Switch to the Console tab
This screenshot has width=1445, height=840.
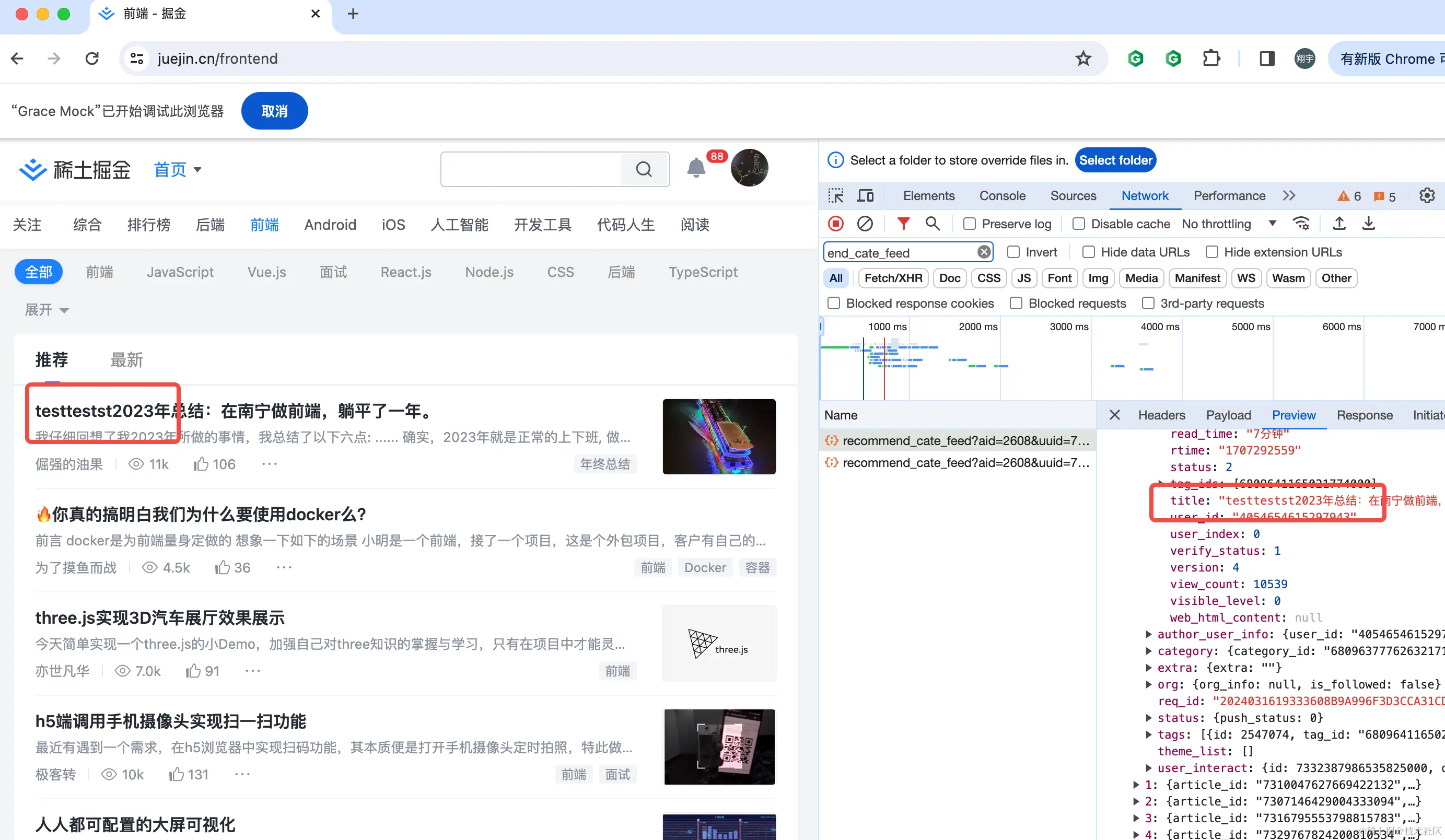click(x=1002, y=195)
